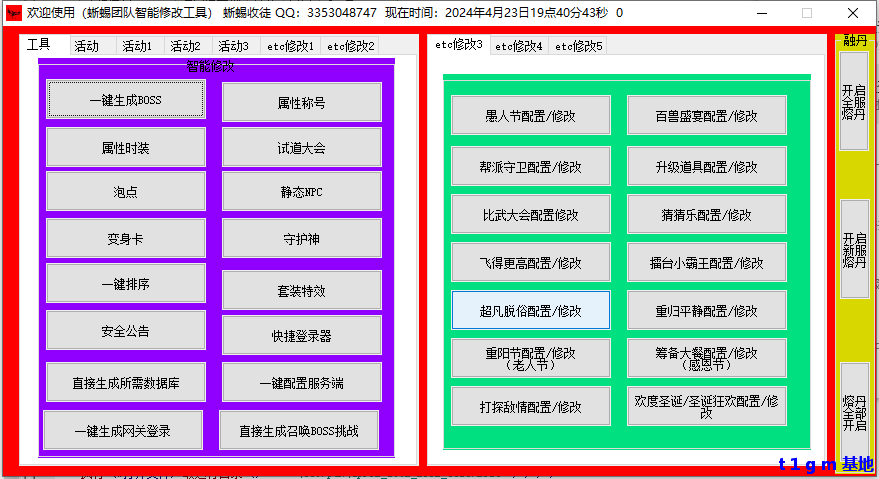Choose the 静态NPC button
This screenshot has height=479, width=879.
point(301,191)
